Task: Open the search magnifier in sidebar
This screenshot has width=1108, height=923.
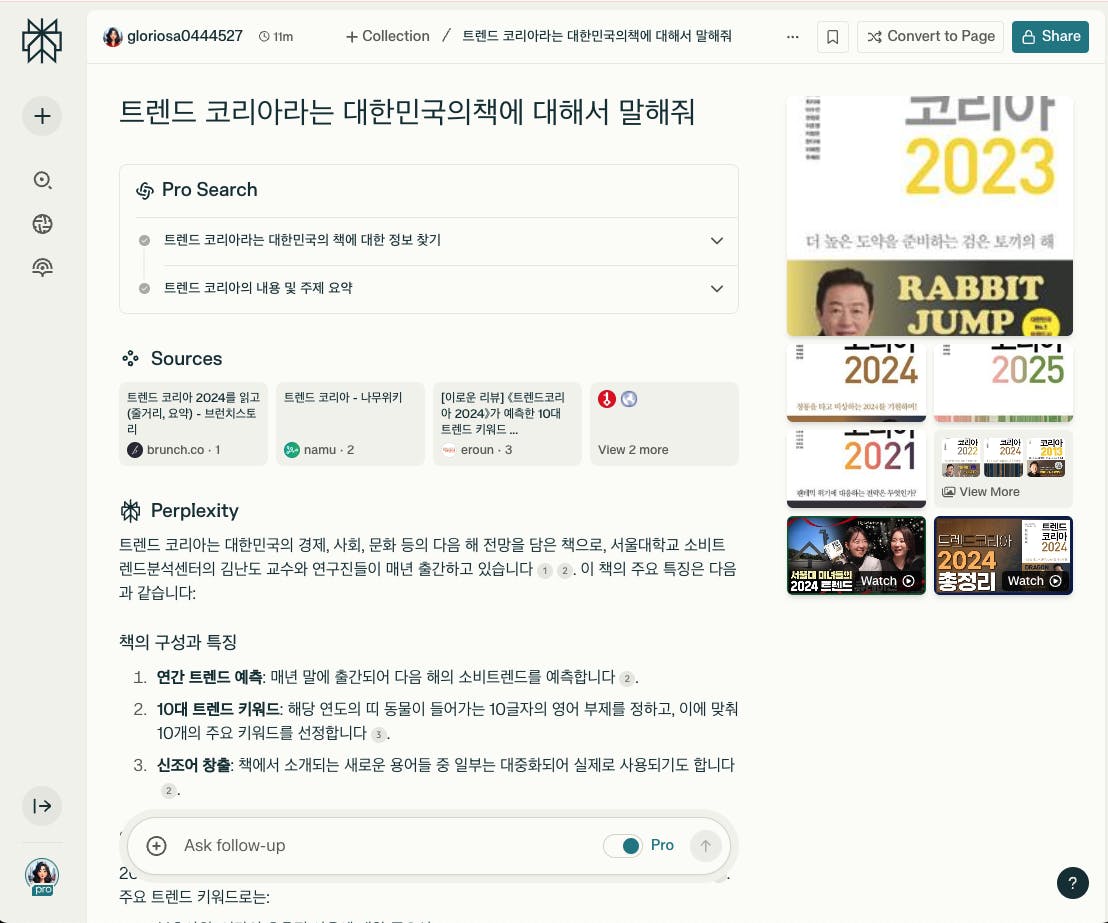Action: 42,180
